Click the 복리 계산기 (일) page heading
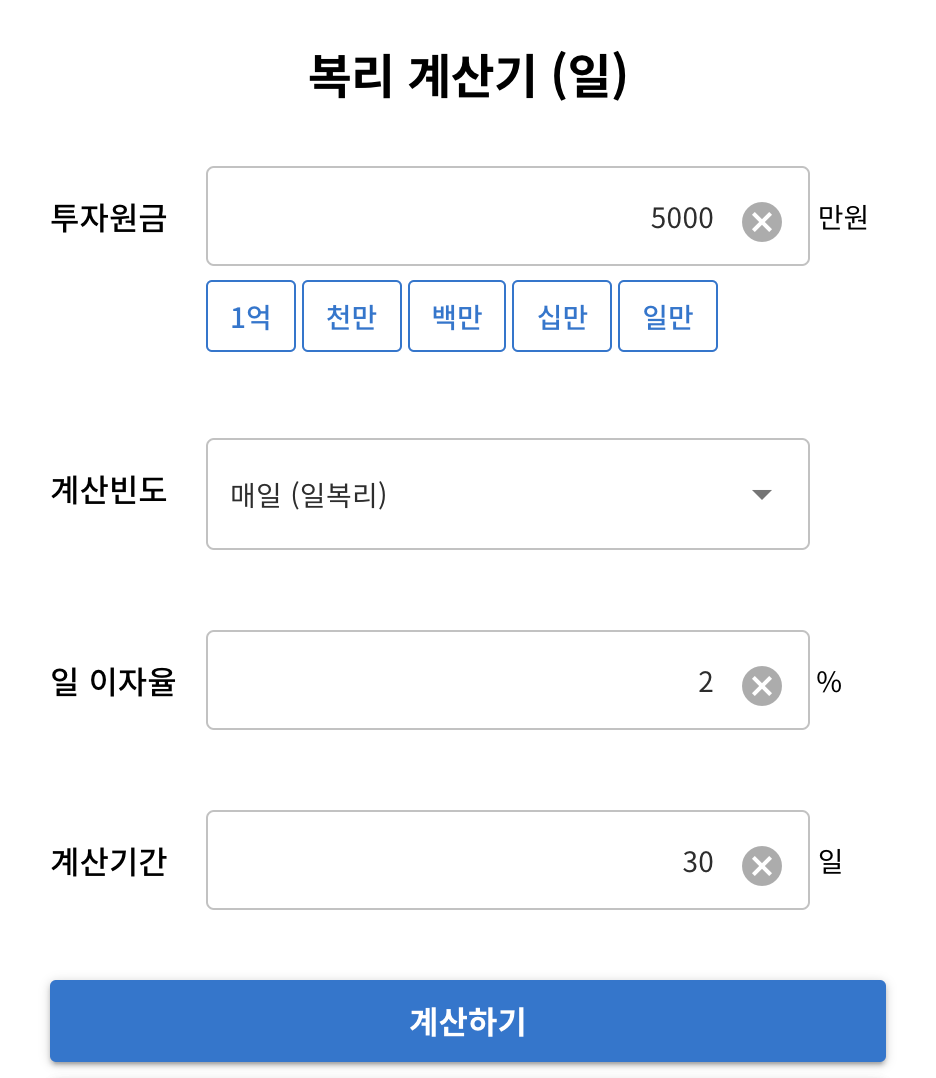This screenshot has height=1078, width=936. [x=468, y=77]
